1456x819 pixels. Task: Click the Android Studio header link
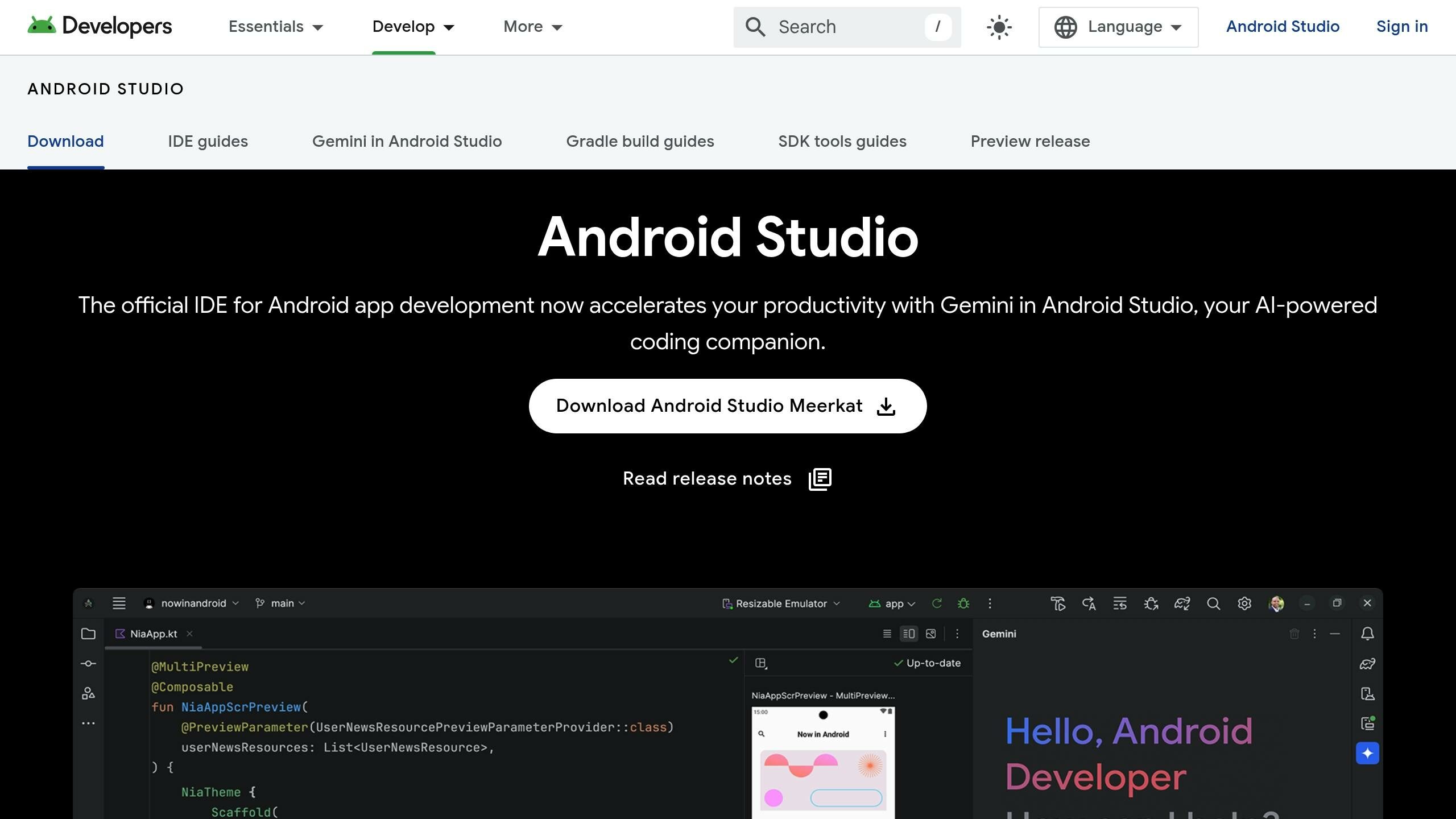[1283, 27]
